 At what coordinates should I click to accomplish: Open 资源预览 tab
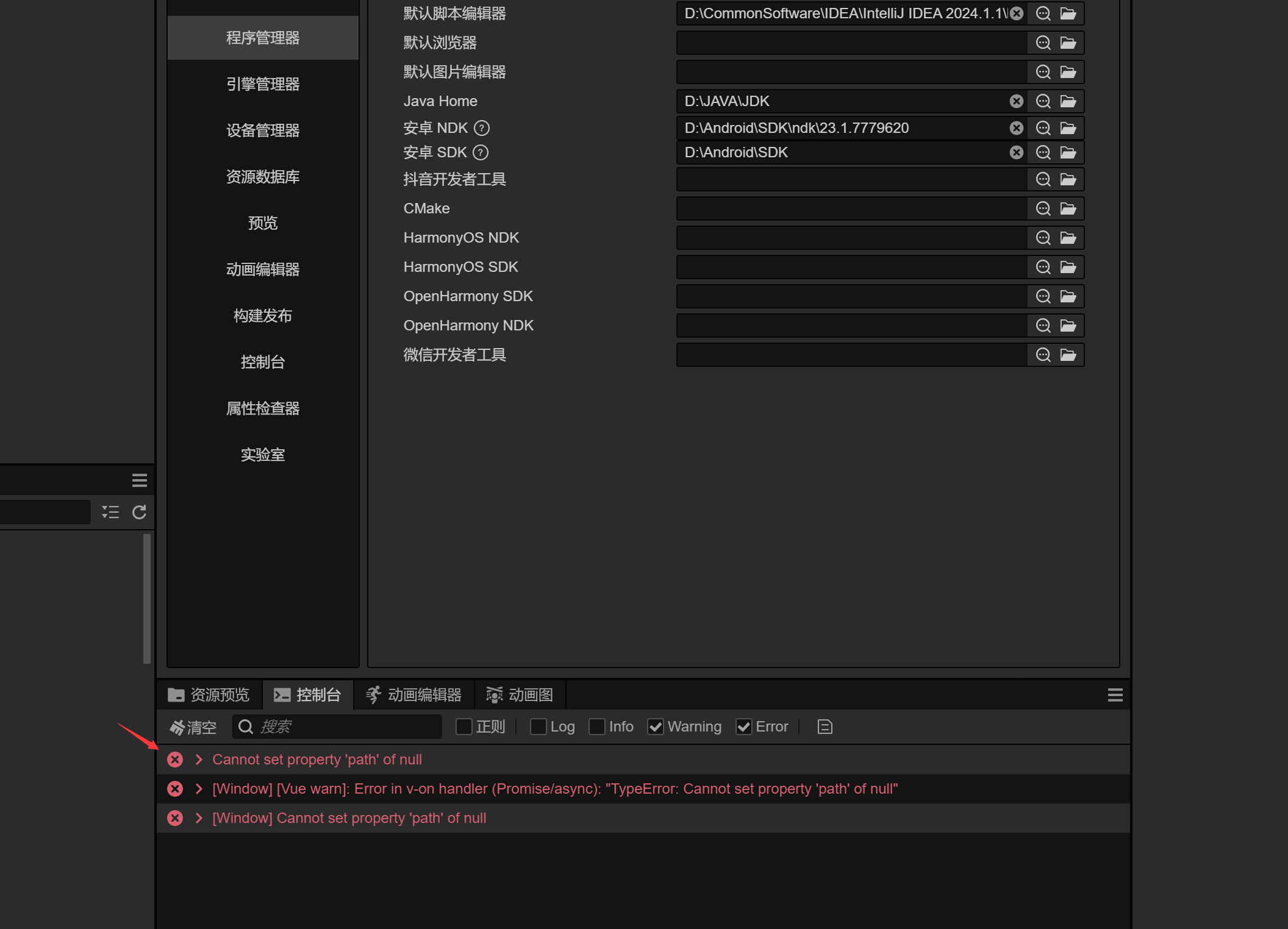coord(209,695)
